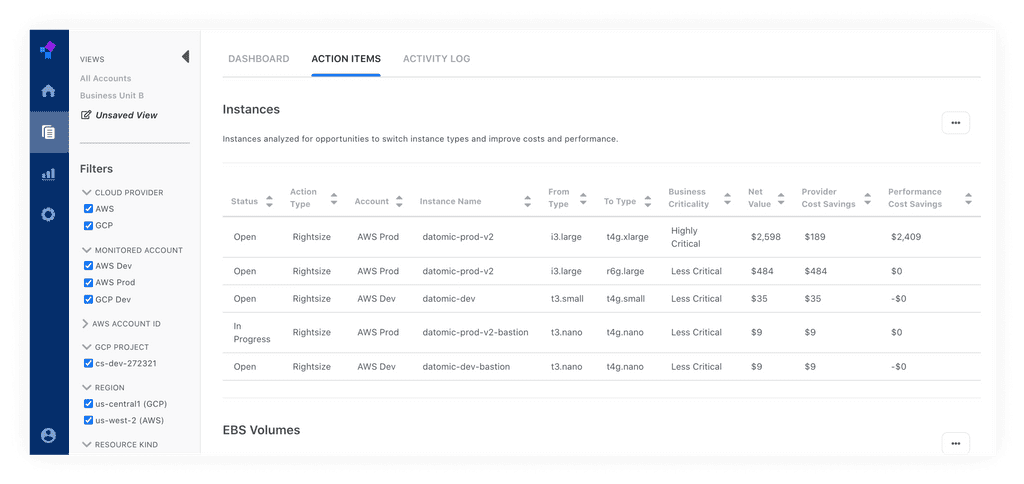1024x484 pixels.
Task: Click the Unsaved View edit icon
Action: click(86, 115)
